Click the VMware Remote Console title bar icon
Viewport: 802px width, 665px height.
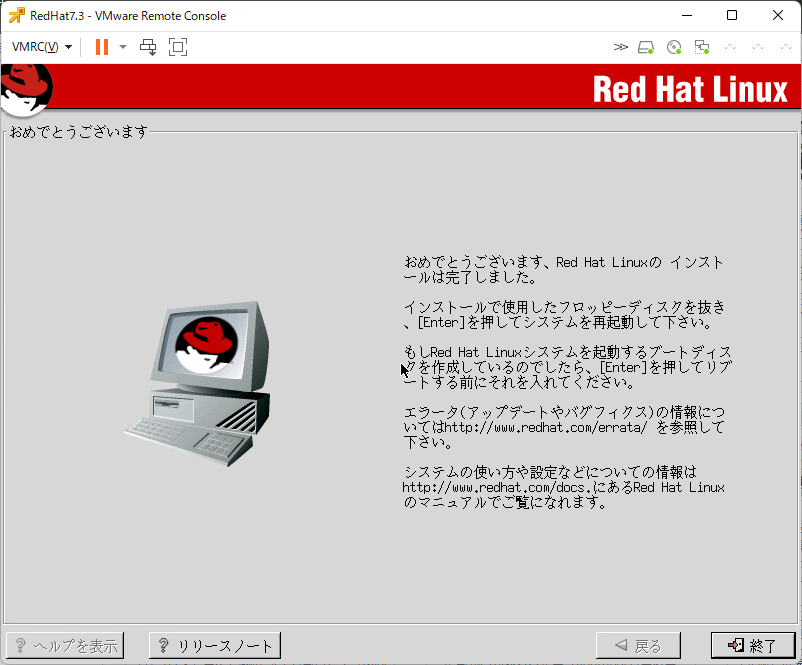16,15
